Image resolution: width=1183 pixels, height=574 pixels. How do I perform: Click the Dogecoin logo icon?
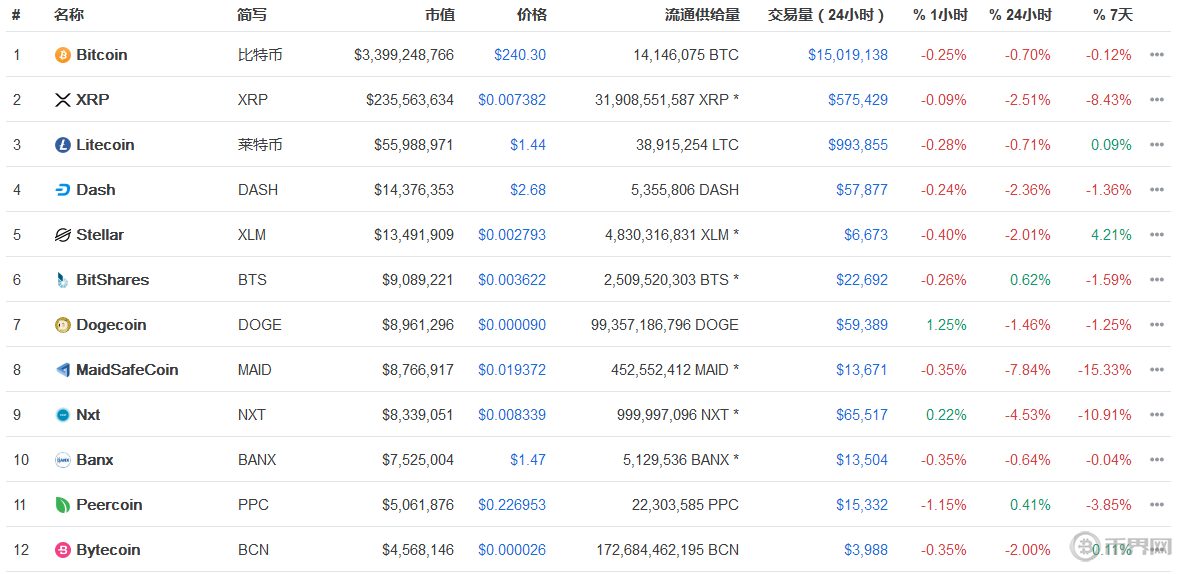click(x=63, y=325)
